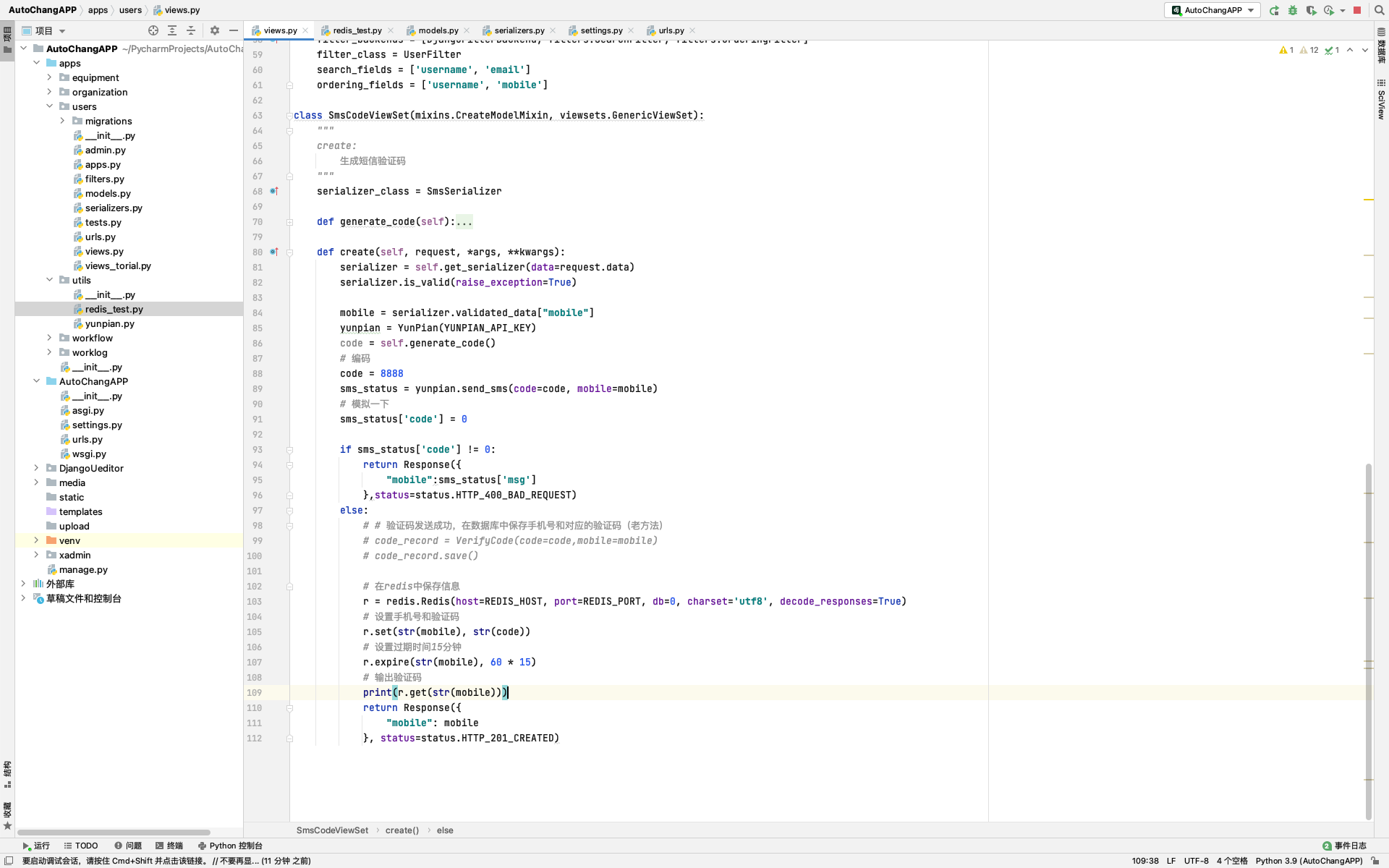The image size is (1389, 868).
Task: Go to next highlighted problem
Action: point(1365,50)
